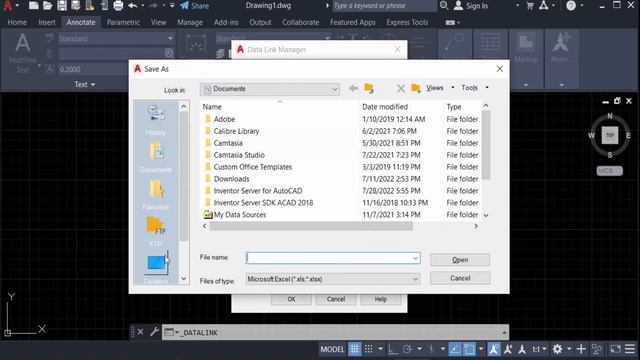Sort file list by Date modified column
The height and width of the screenshot is (360, 640).
click(385, 107)
